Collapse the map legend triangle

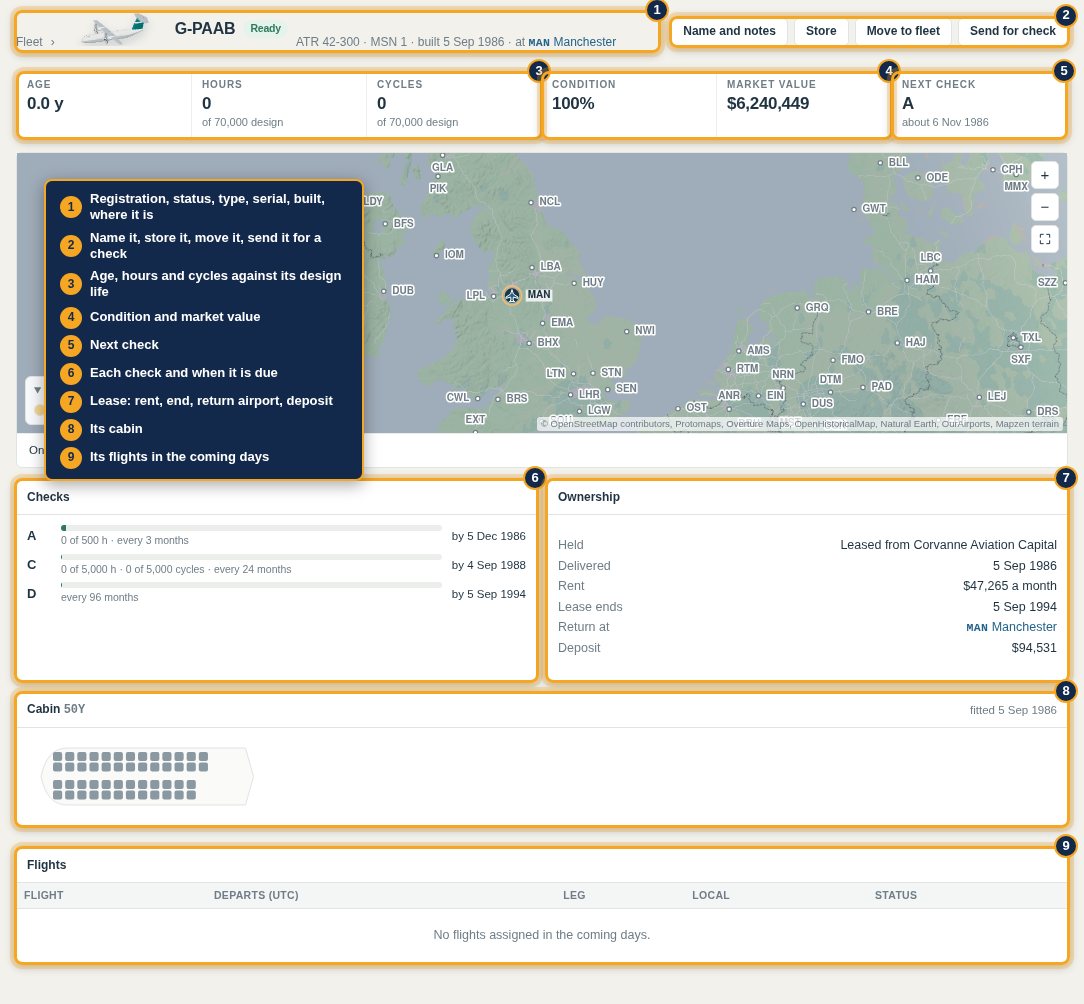tap(37, 390)
